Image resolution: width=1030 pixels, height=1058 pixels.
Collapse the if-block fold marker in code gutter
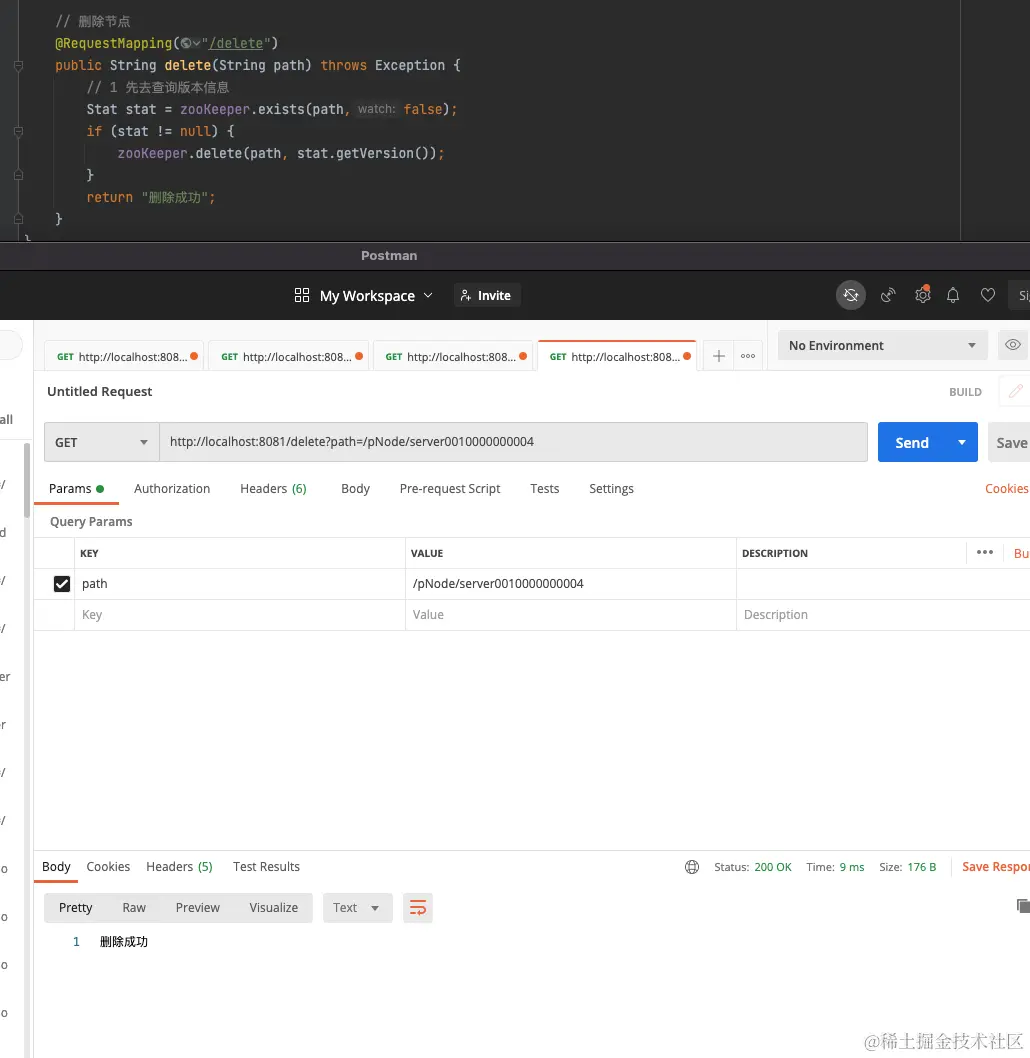pyautogui.click(x=18, y=131)
